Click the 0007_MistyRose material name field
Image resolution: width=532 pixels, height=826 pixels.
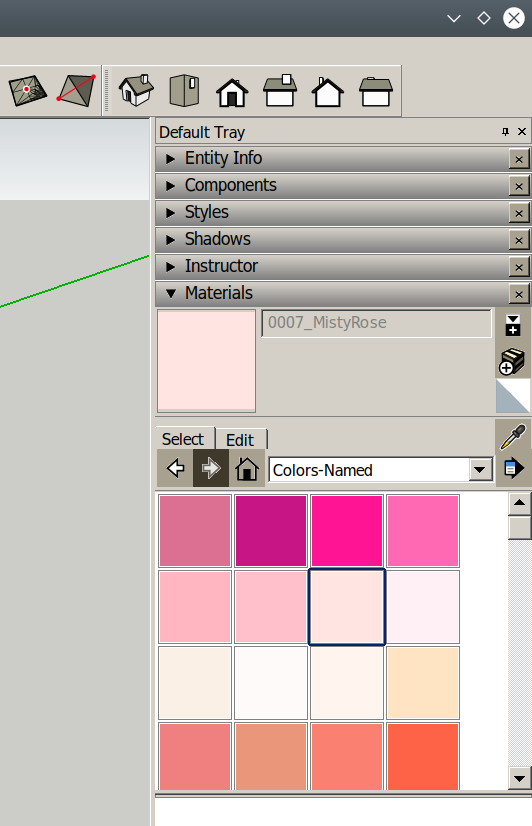point(377,323)
